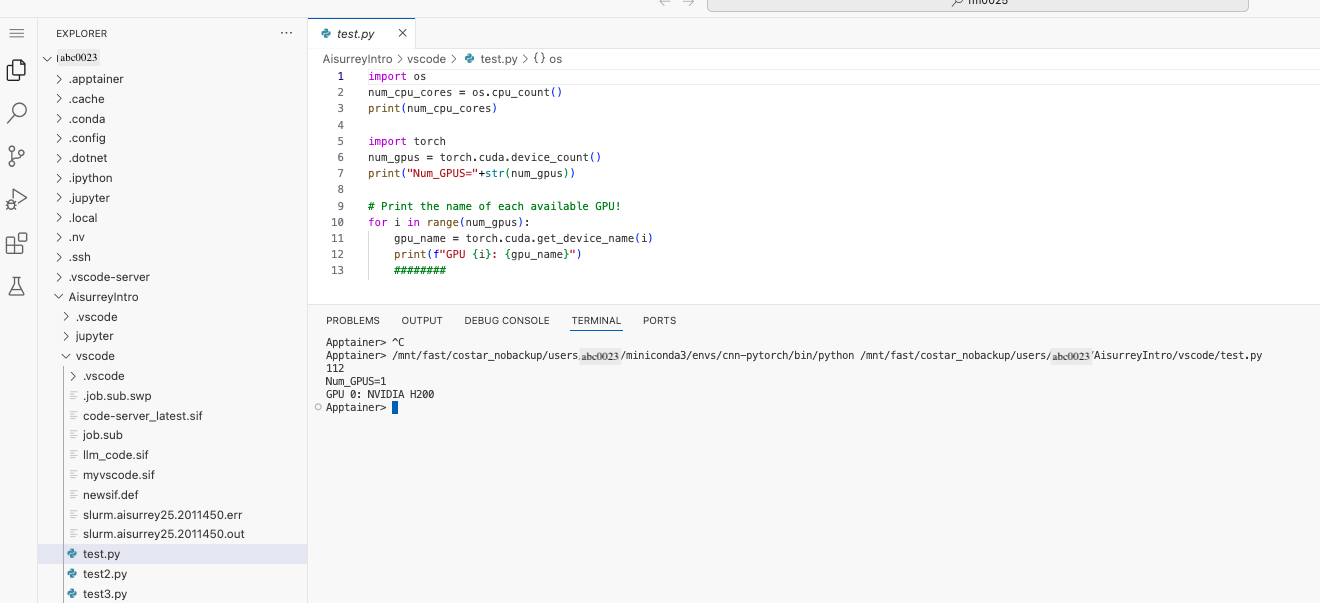The height and width of the screenshot is (603, 1320).
Task: Open the Search view icon
Action: coord(16,112)
